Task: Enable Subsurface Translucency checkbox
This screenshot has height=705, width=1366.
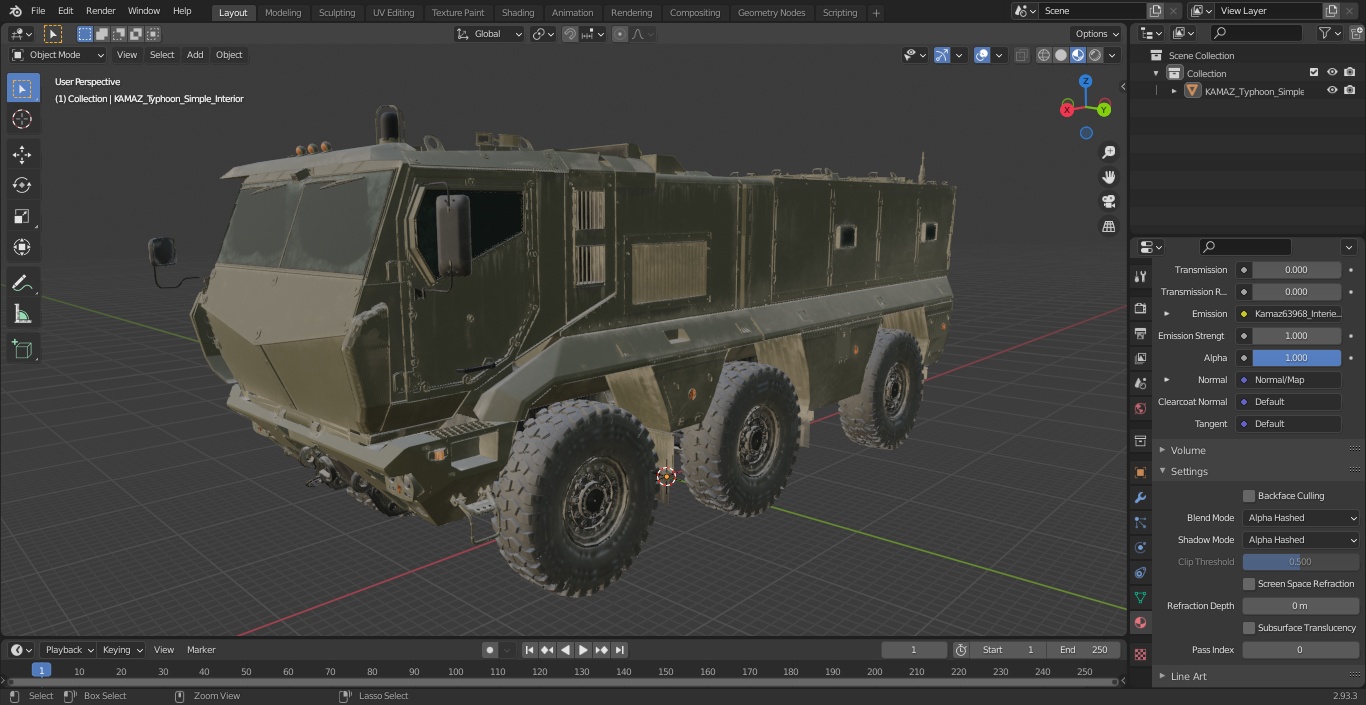Action: click(1249, 628)
